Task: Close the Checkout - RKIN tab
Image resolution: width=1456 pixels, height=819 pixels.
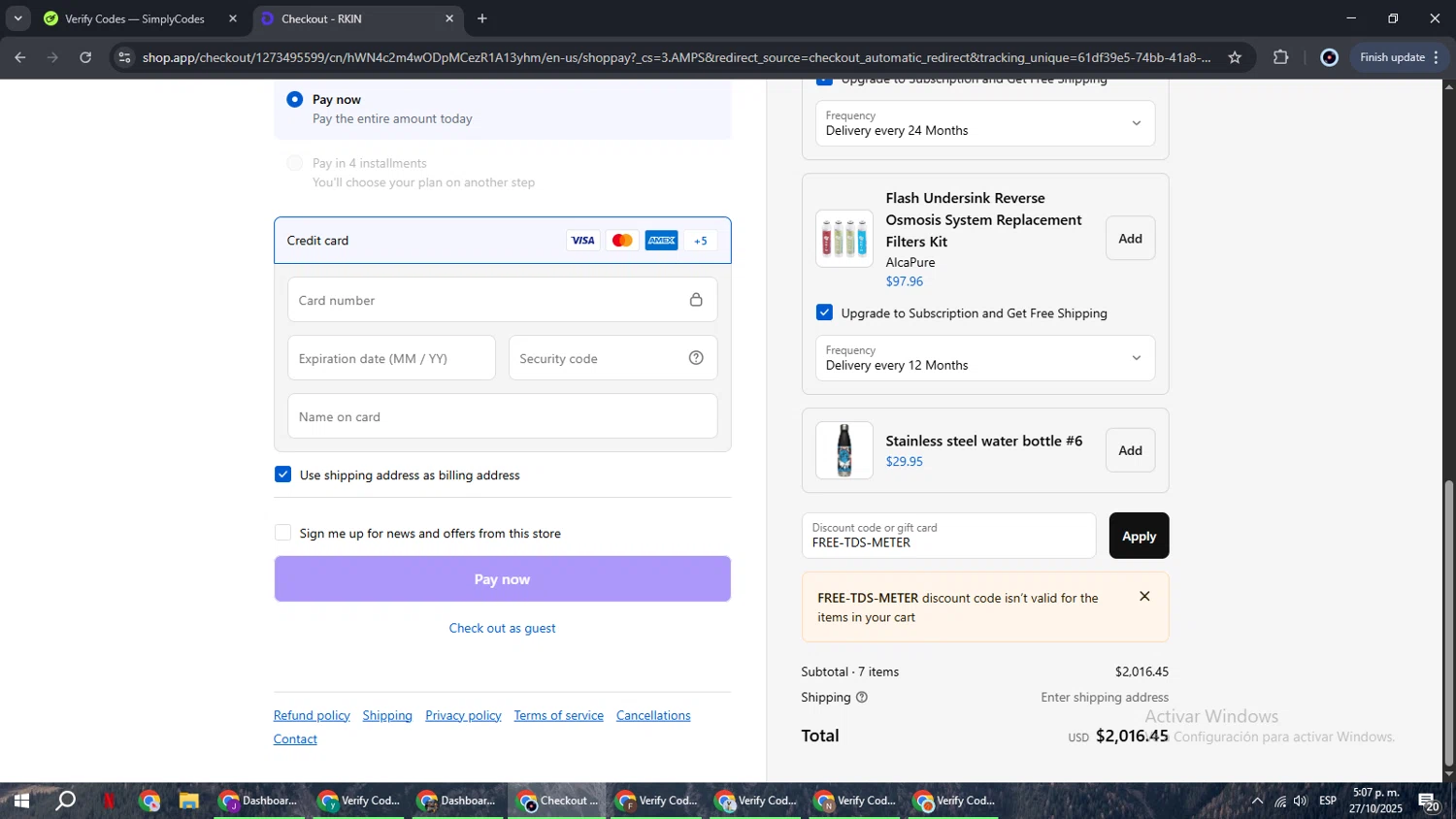Action: (x=449, y=18)
